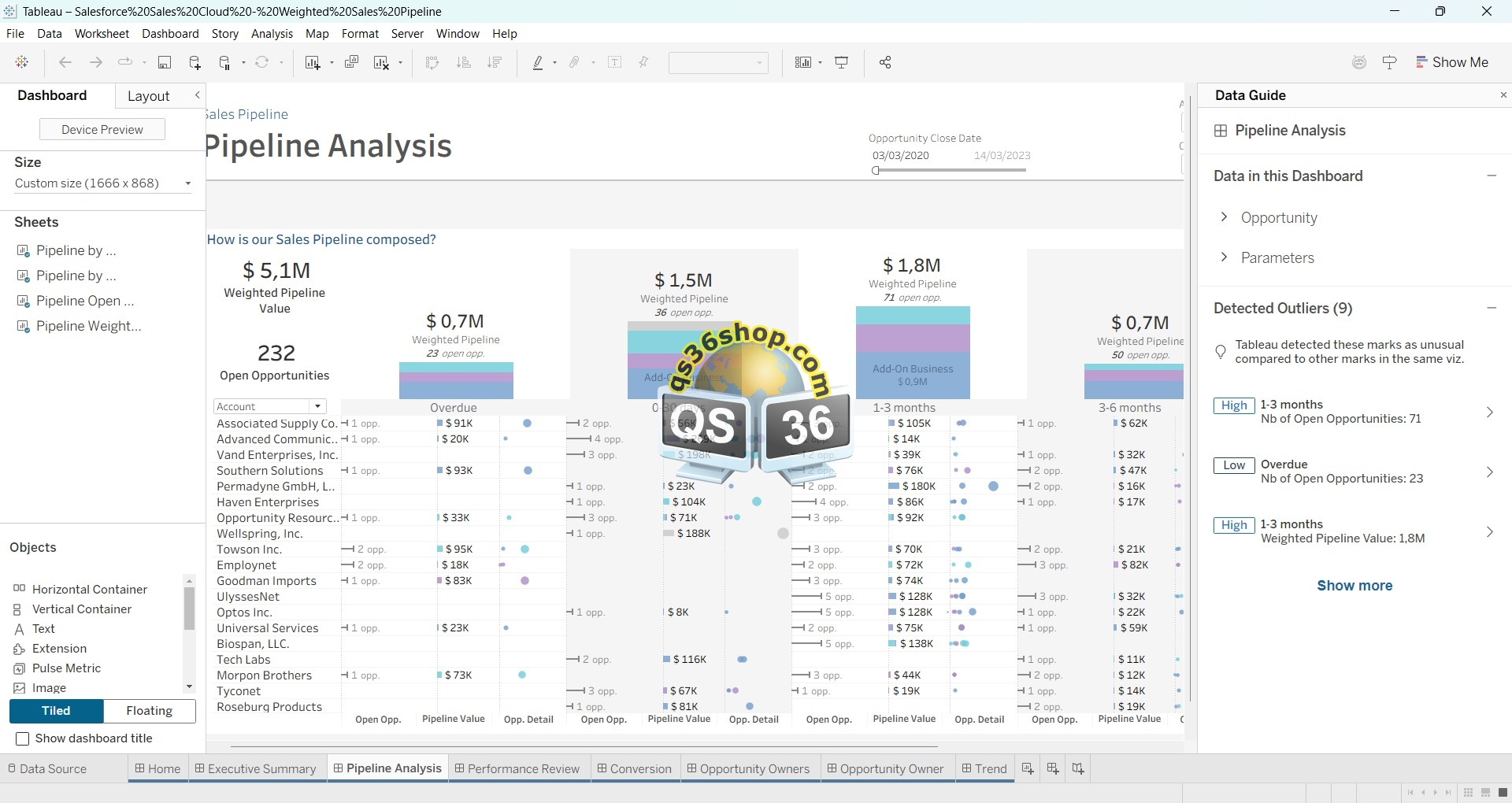Click the Opportunity Close Date slider handle
This screenshot has height=803, width=1512.
click(x=876, y=171)
